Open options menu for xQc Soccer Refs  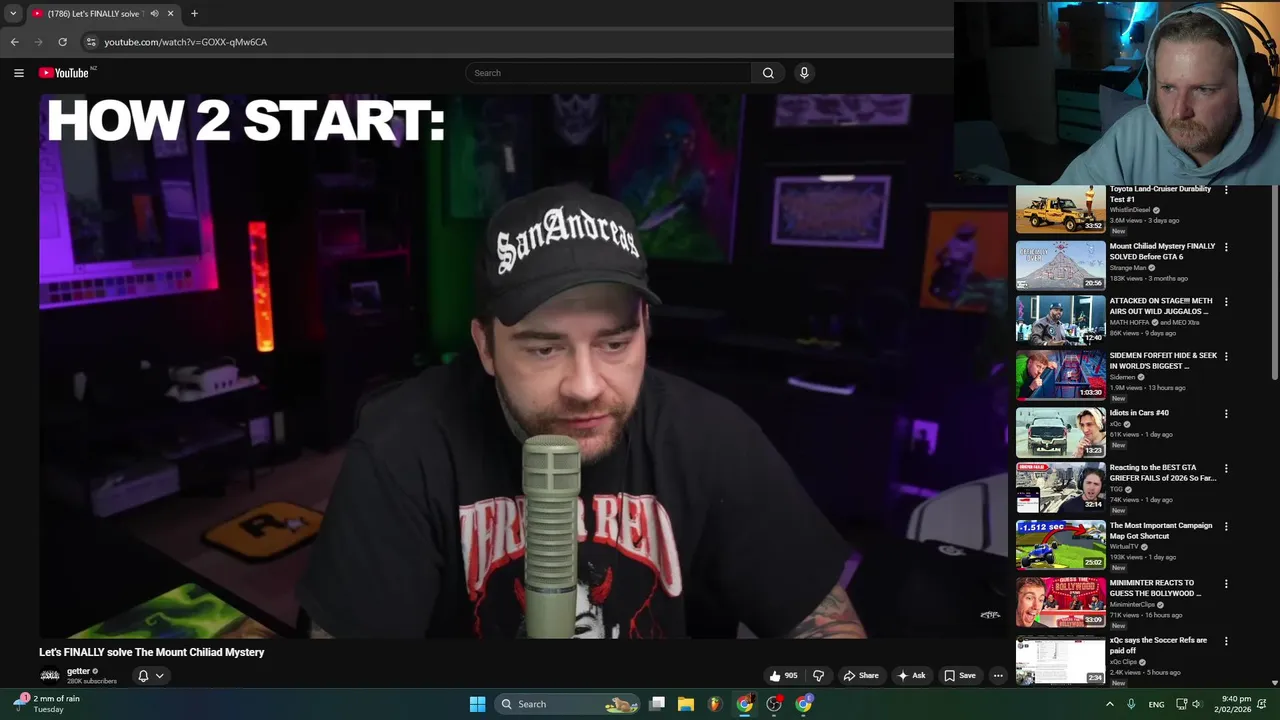point(1226,641)
